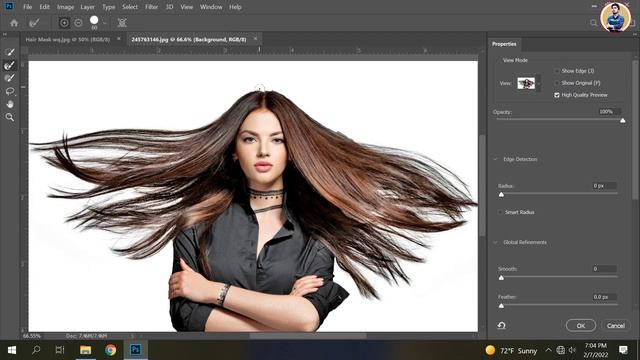Image resolution: width=640 pixels, height=360 pixels.
Task: Choose Add to selection mode icon
Action: 64,23
